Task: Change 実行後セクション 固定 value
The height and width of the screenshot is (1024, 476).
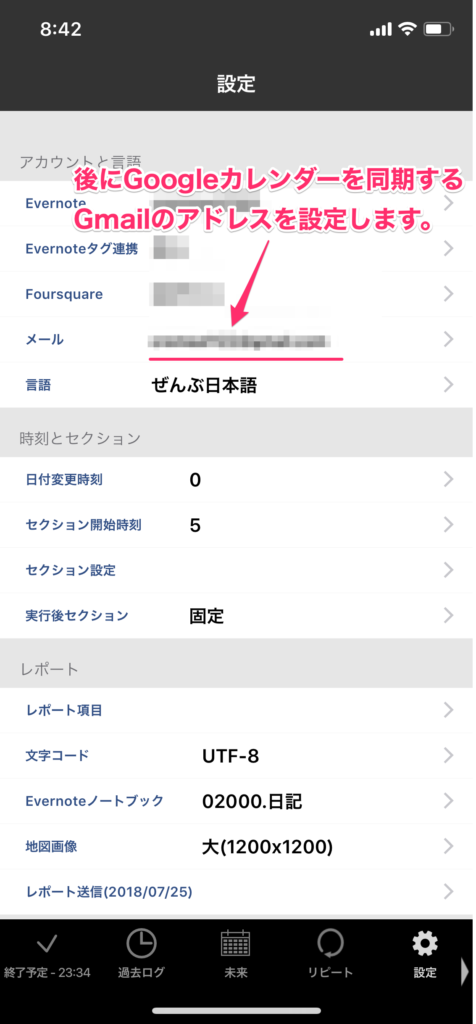Action: 206,616
